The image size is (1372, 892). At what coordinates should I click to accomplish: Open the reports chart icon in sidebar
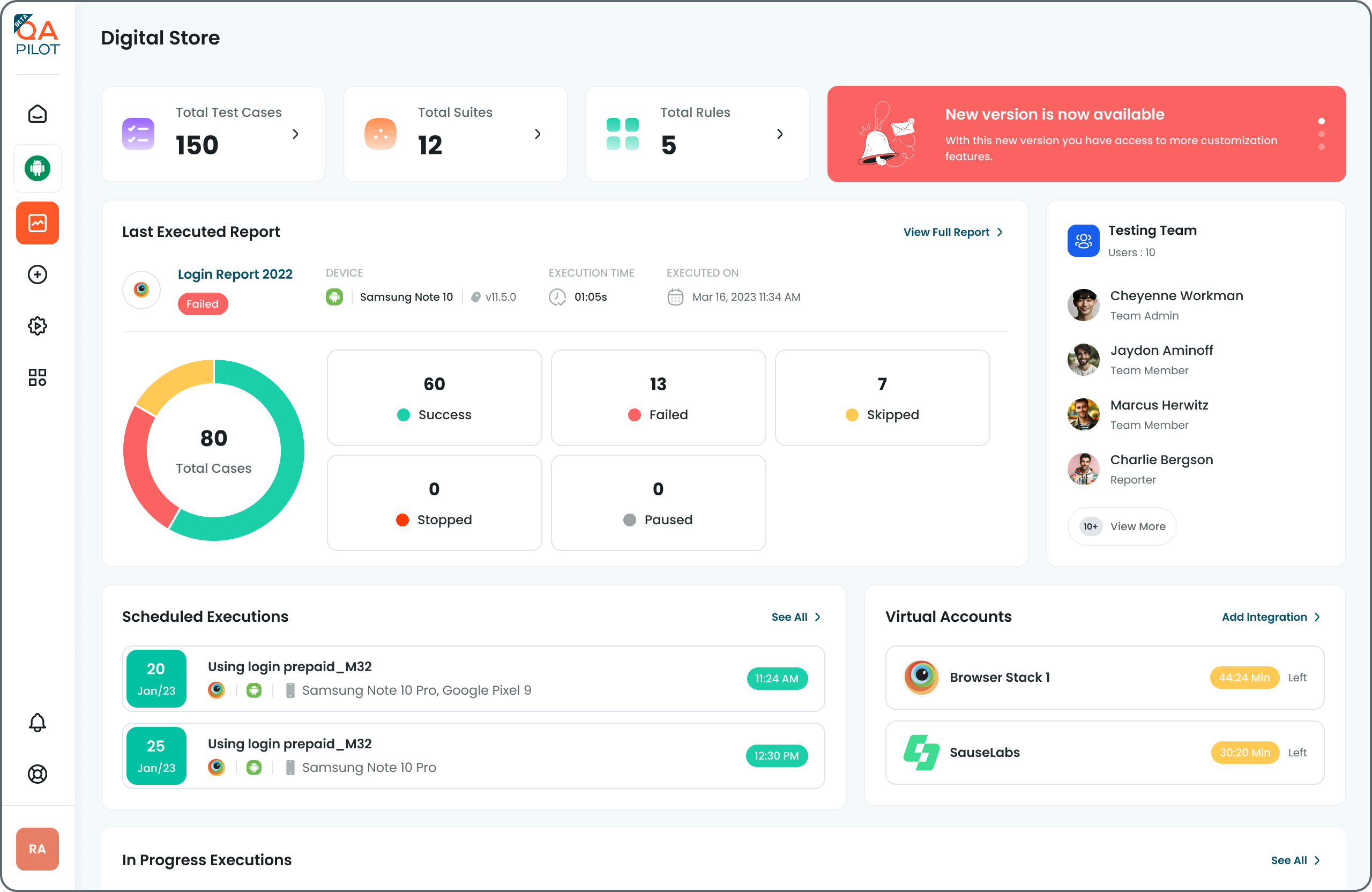coord(38,223)
